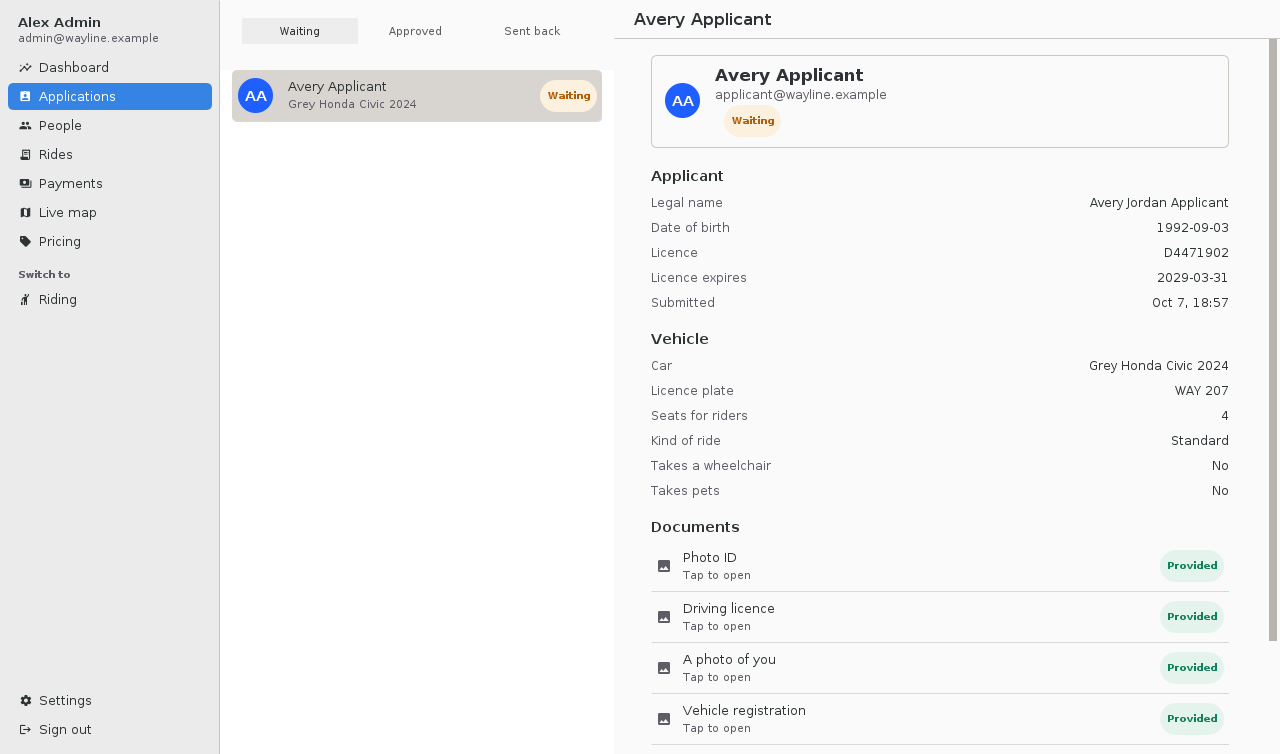Click the AA avatar in the header card
The height and width of the screenshot is (754, 1280).
click(683, 101)
